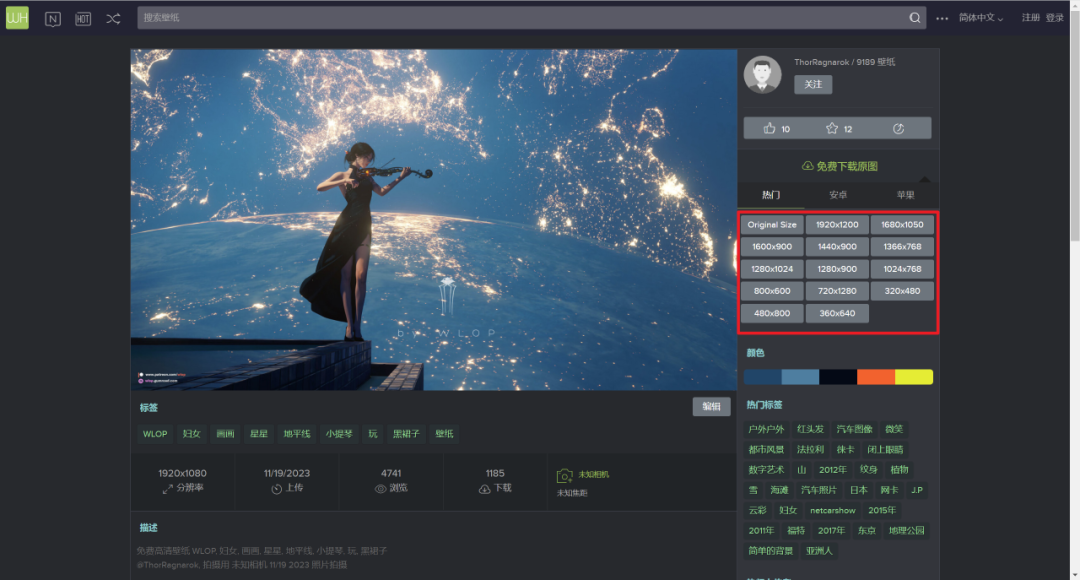Click the 星星 tag

pyautogui.click(x=259, y=434)
